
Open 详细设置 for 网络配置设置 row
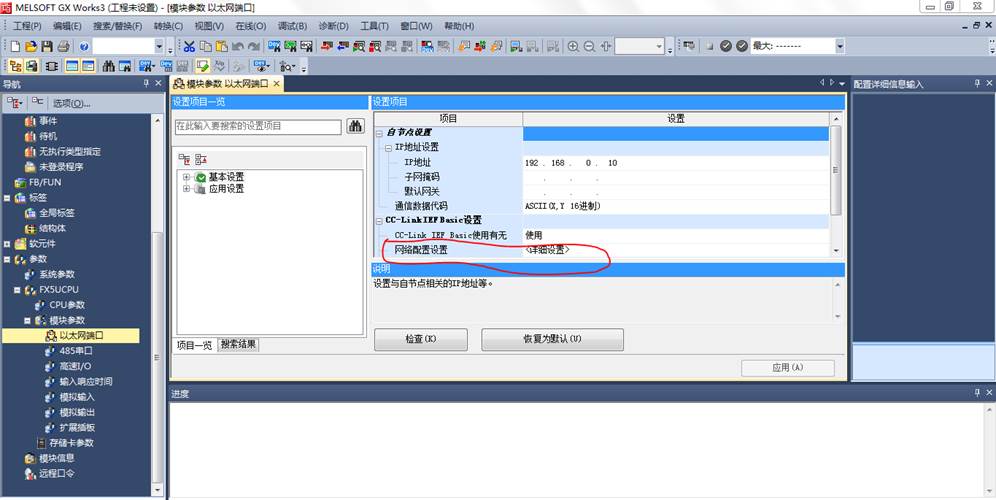[547, 249]
